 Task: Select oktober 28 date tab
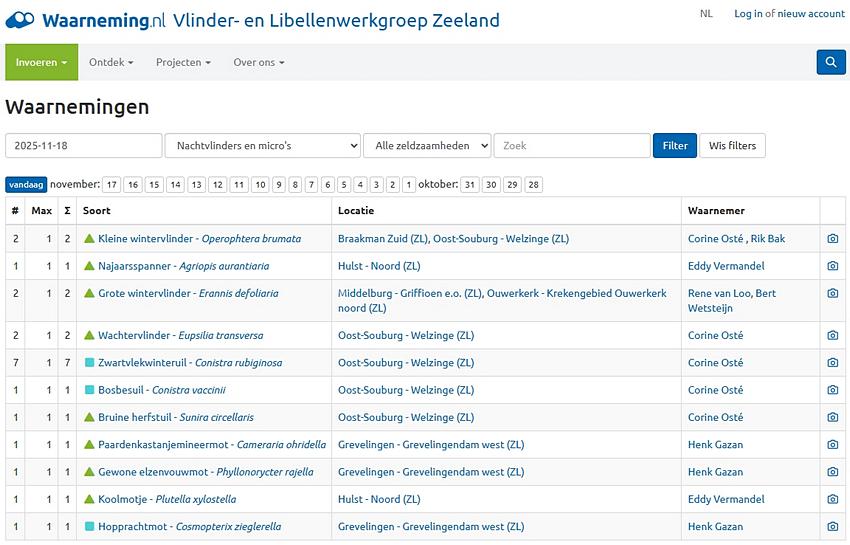(533, 184)
